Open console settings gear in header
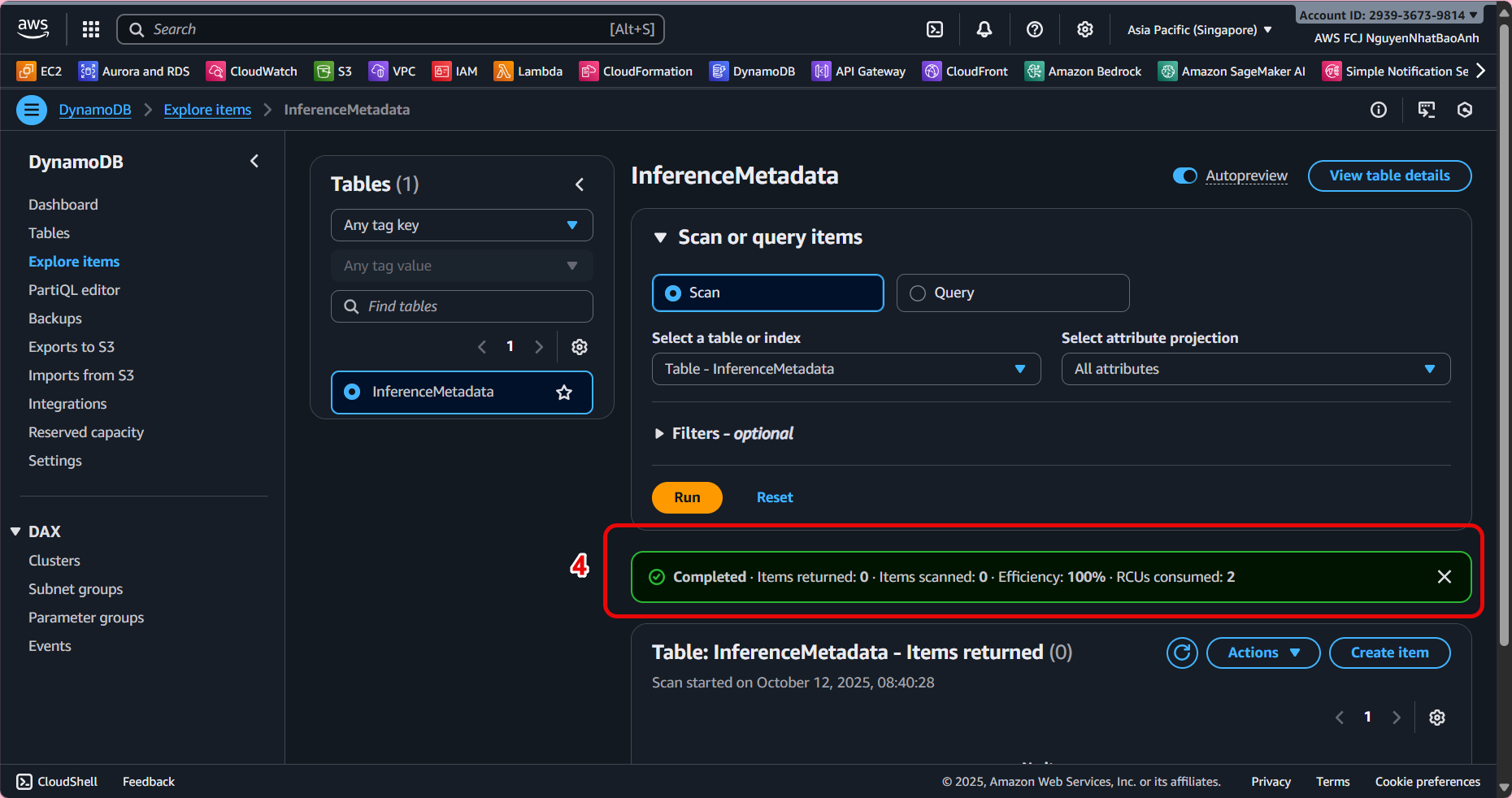Image resolution: width=1512 pixels, height=798 pixels. (x=1085, y=29)
